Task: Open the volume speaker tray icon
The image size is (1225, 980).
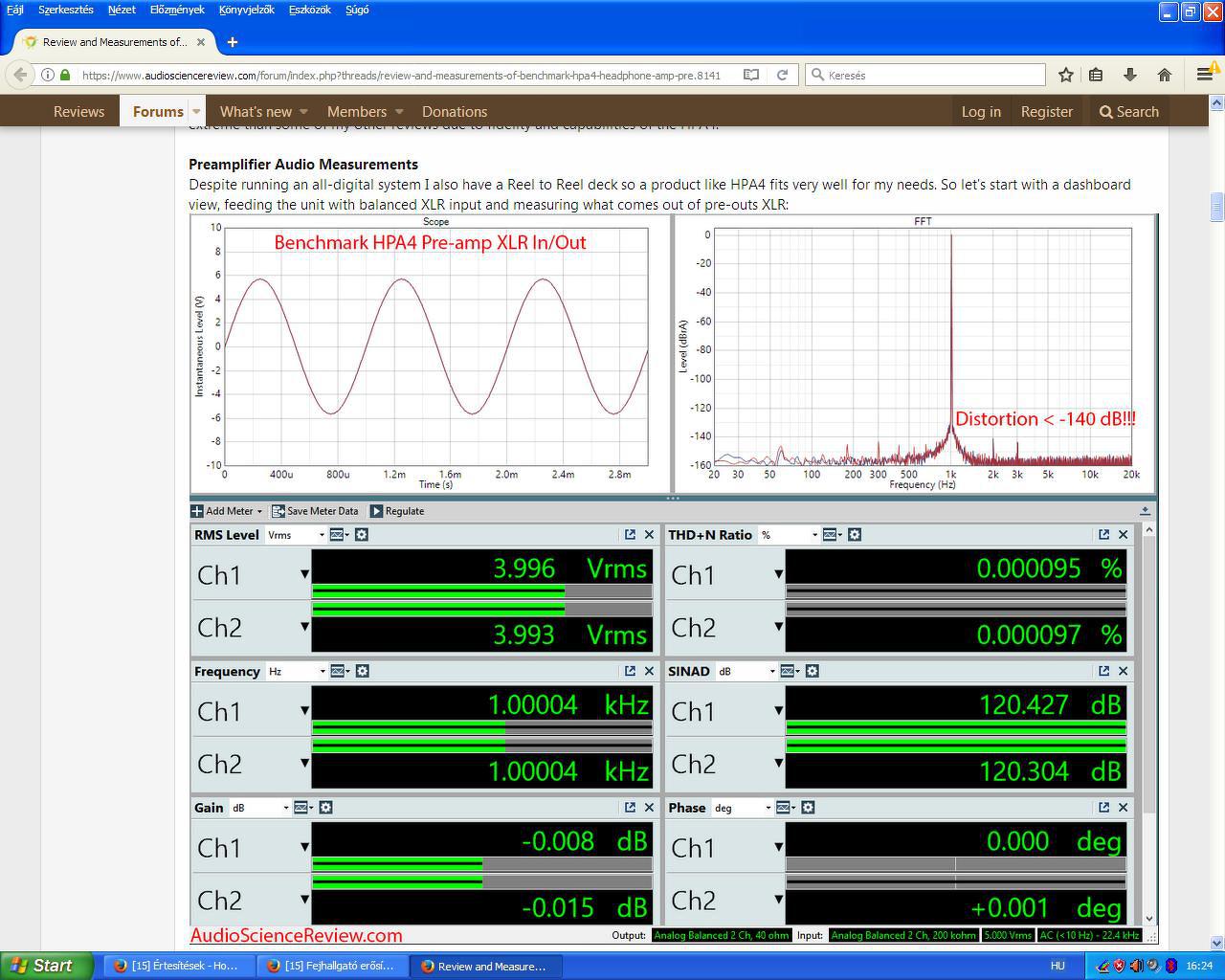Action: click(x=1136, y=966)
